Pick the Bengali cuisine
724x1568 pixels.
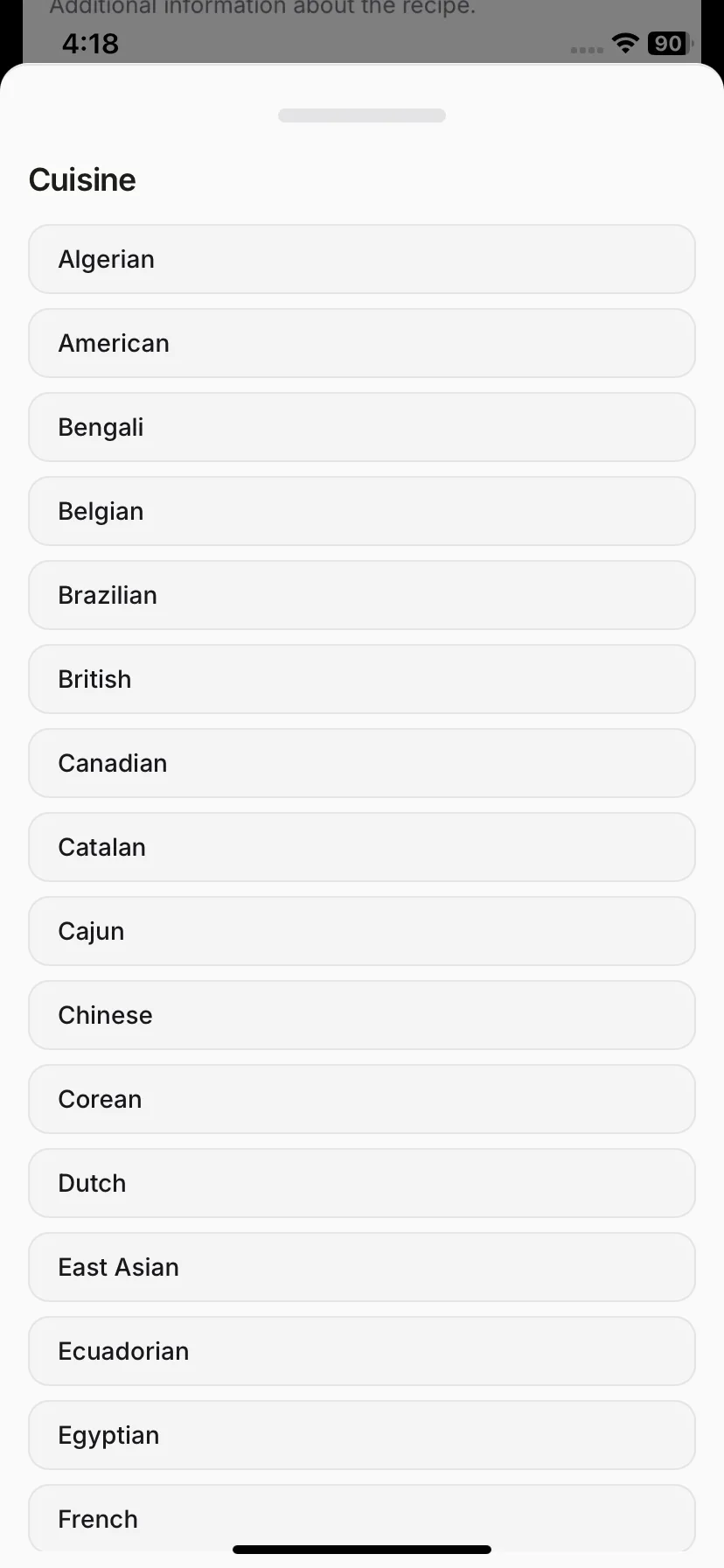pos(362,427)
